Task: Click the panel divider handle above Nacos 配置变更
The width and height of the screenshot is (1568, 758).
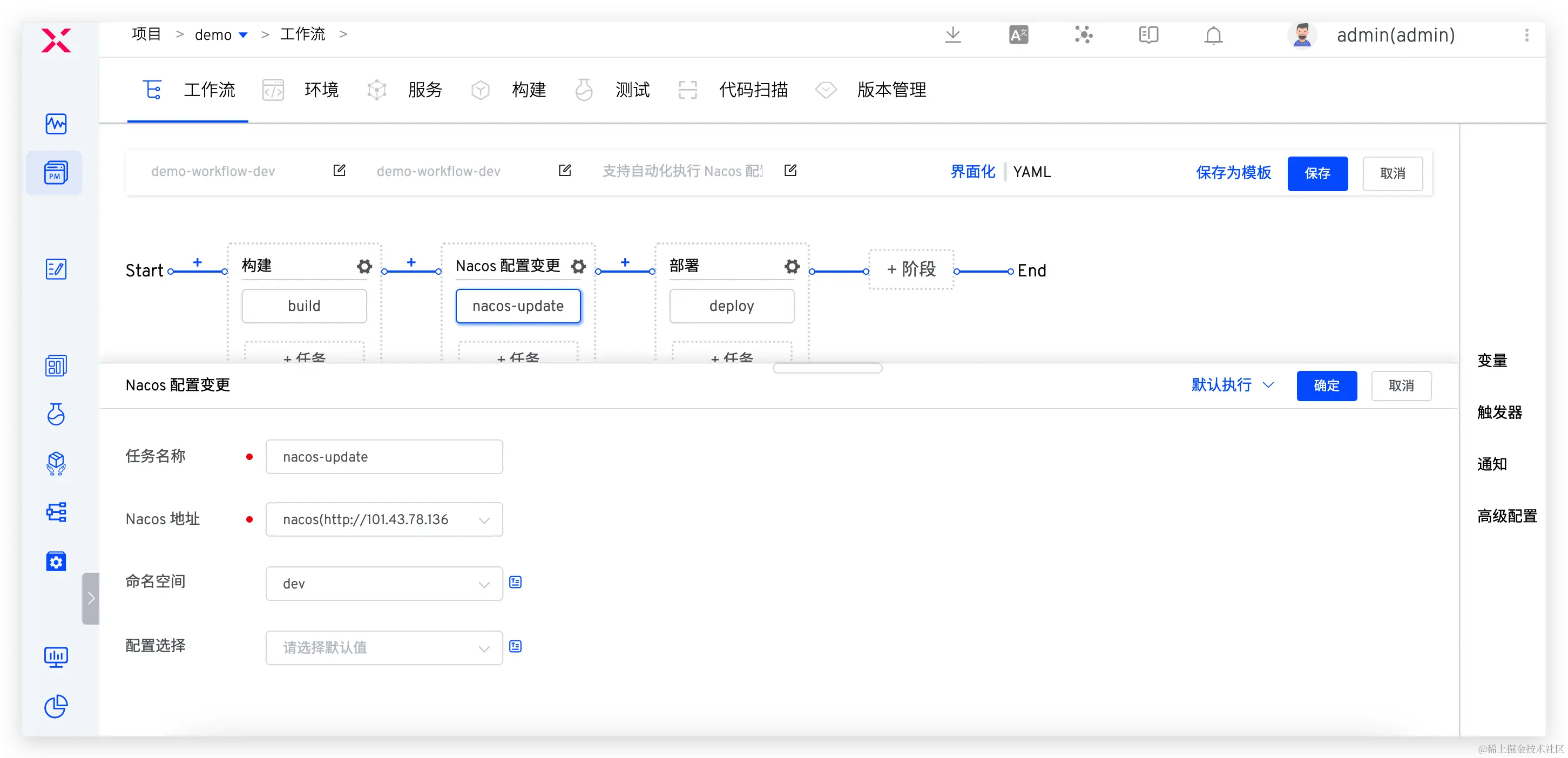Action: (827, 368)
